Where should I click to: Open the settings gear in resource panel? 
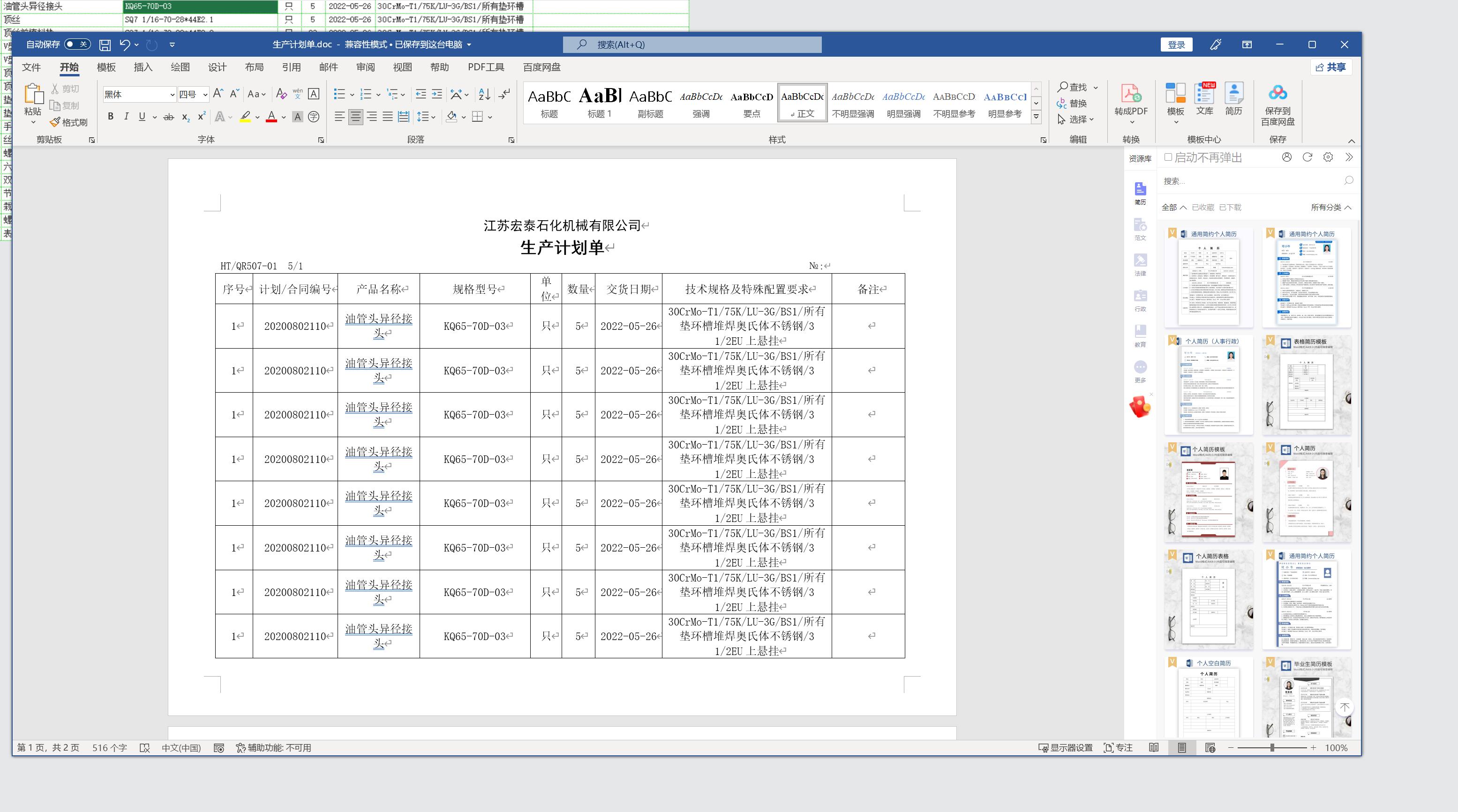click(x=1328, y=157)
